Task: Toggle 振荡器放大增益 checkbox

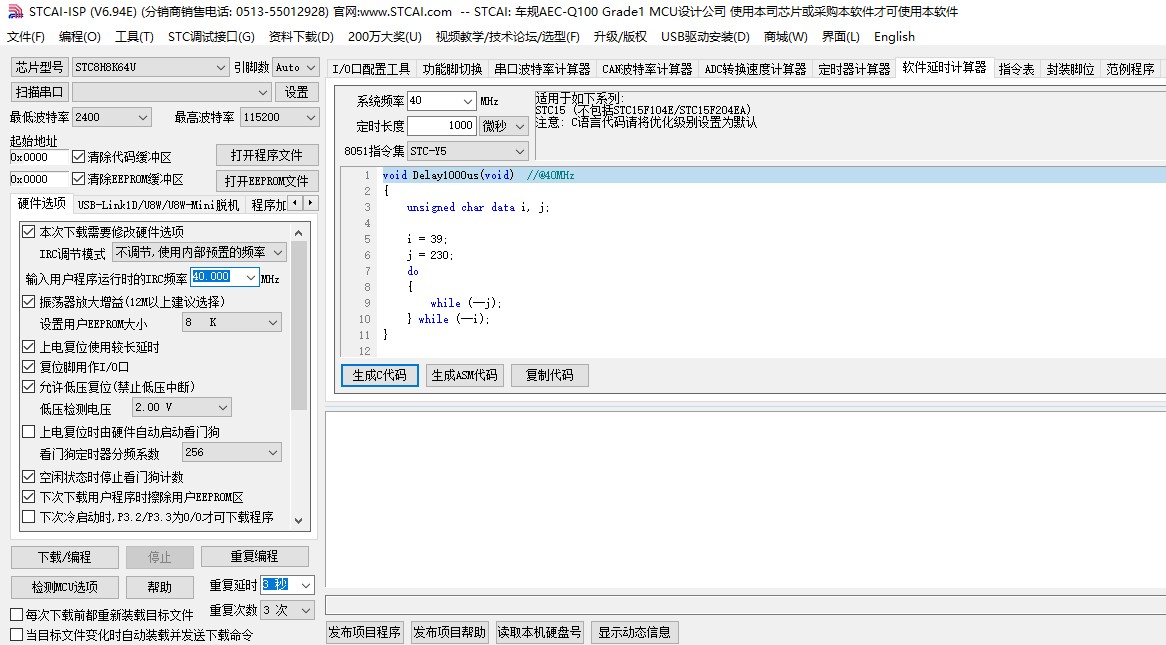Action: (28, 301)
